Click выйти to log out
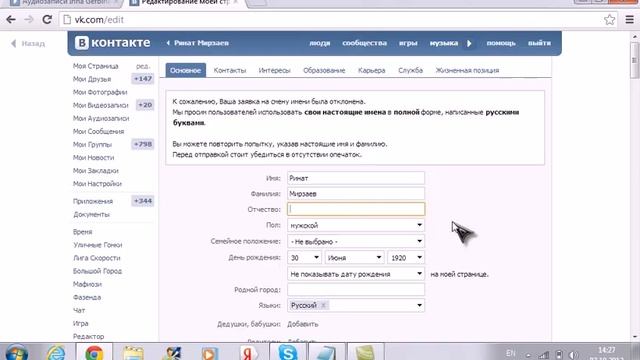The image size is (640, 360). click(539, 43)
